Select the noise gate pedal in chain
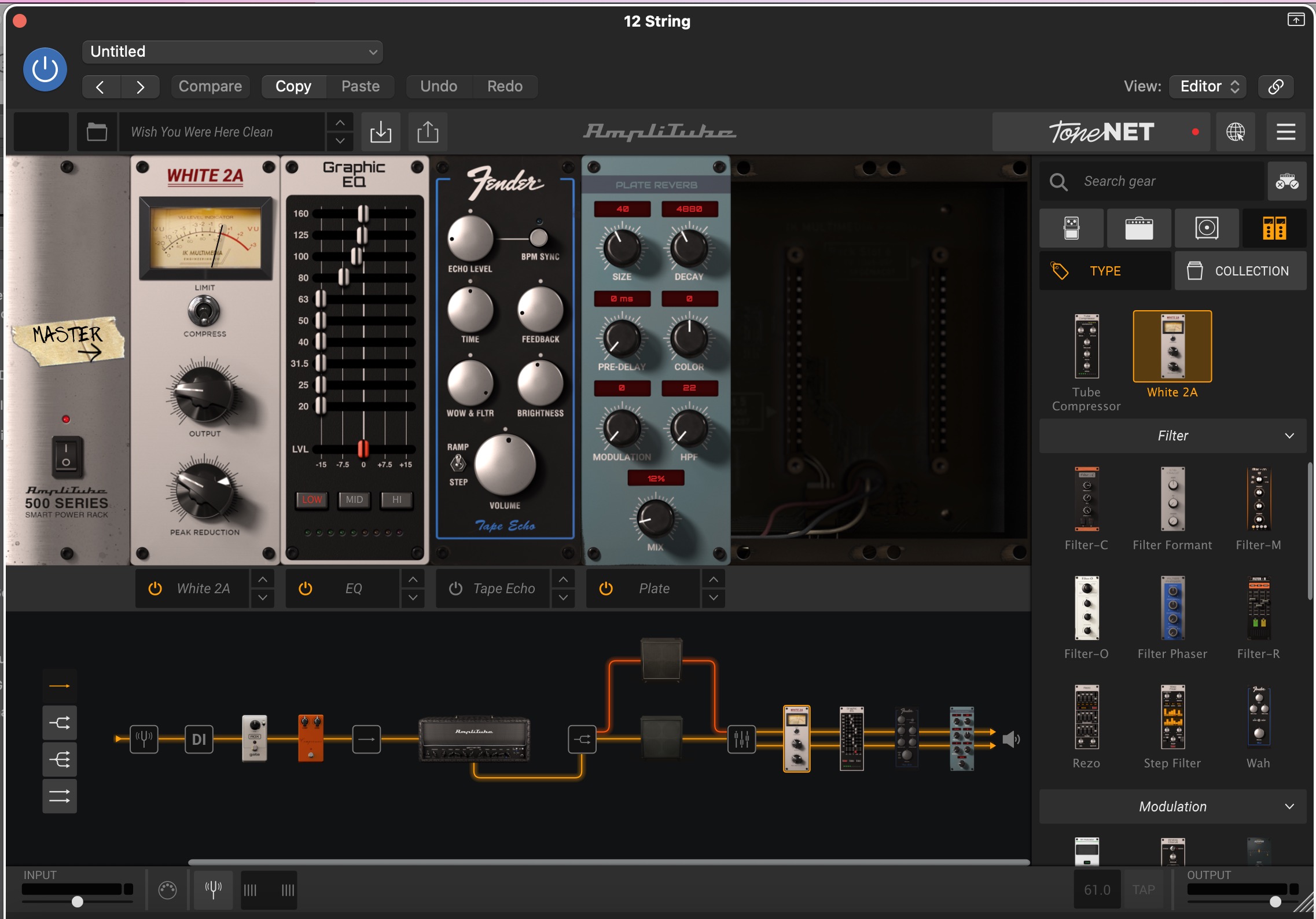 [x=255, y=738]
